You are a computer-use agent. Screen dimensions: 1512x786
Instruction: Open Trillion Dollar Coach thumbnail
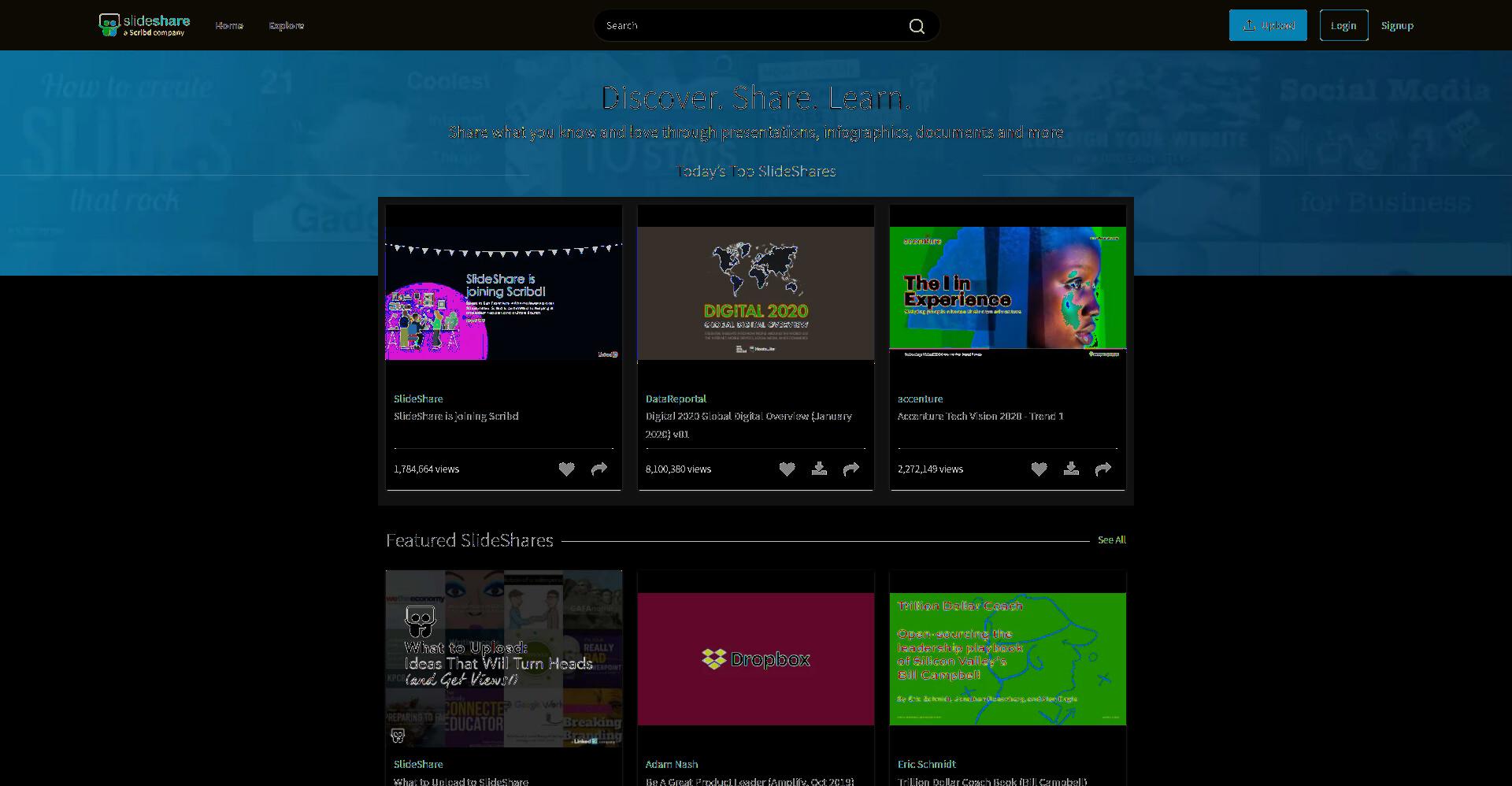tap(1008, 659)
